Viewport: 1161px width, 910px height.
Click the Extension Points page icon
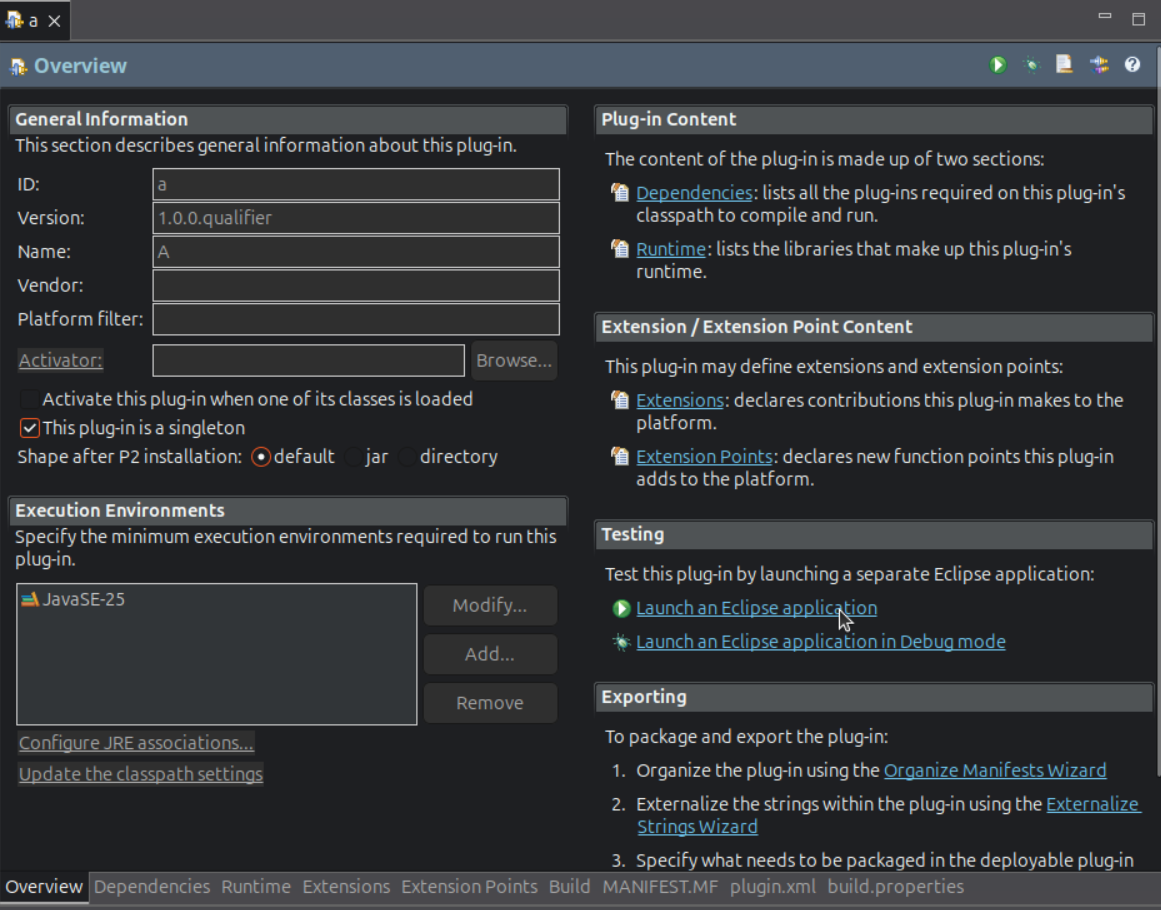pyautogui.click(x=620, y=456)
